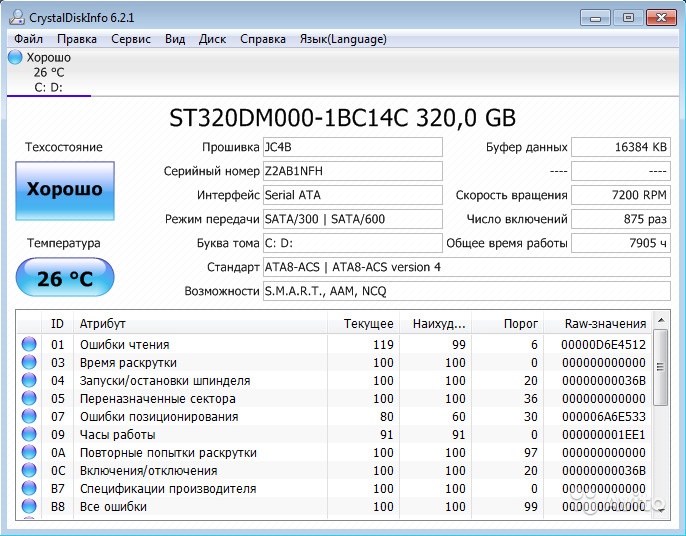Open the Справка menu

(262, 39)
